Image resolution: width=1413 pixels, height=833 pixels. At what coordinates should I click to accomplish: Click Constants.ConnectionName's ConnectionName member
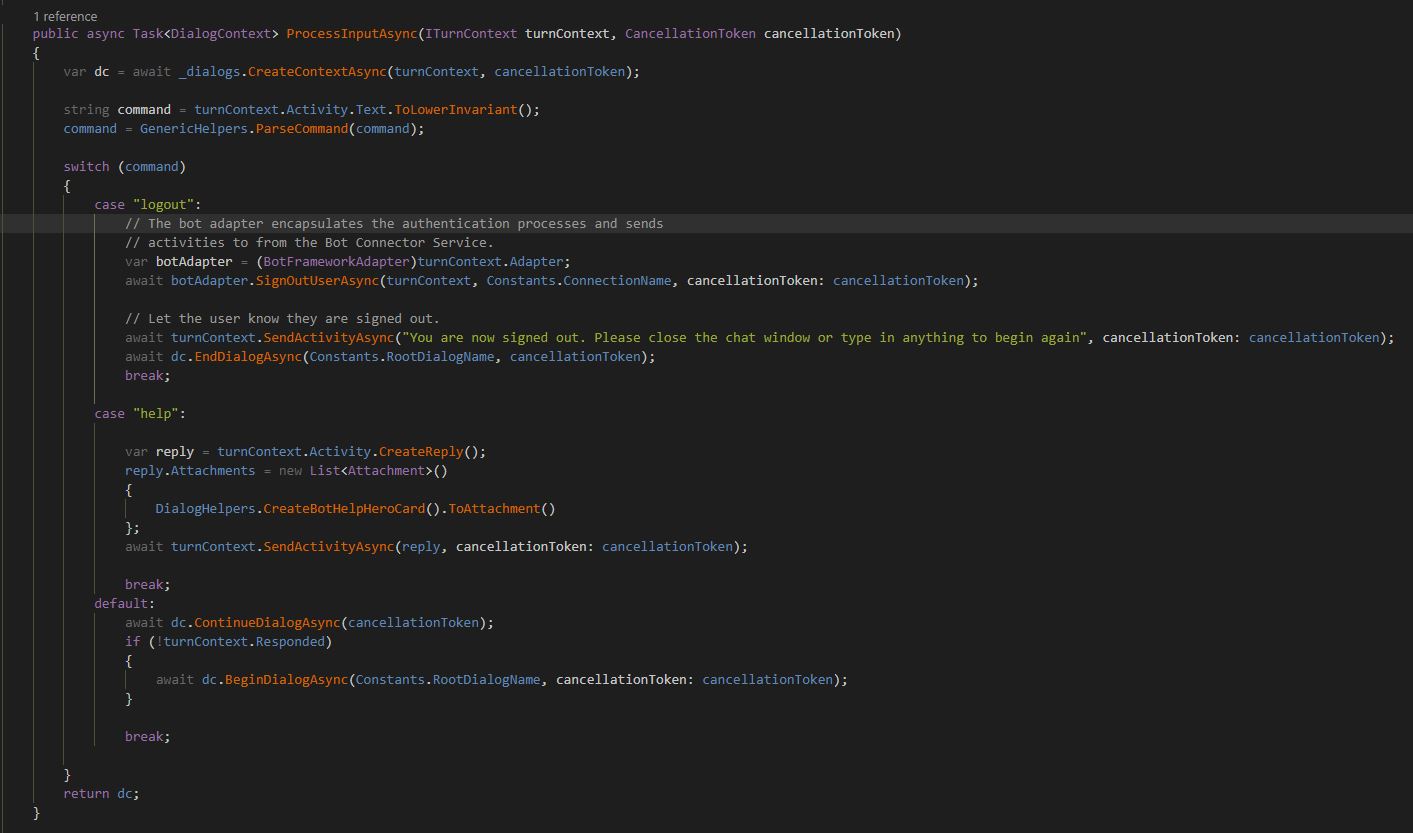click(x=617, y=280)
